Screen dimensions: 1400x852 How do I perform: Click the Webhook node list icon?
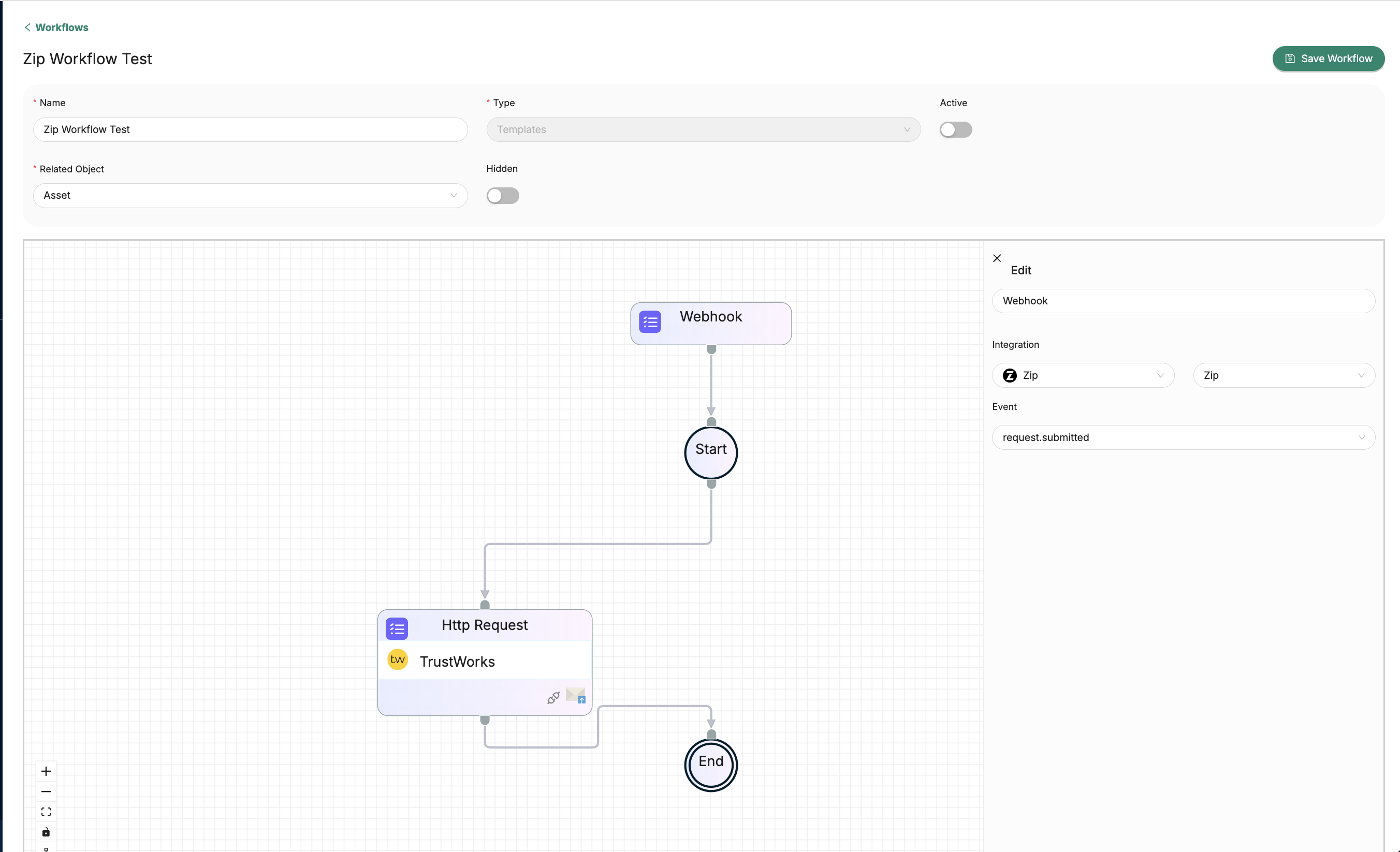649,322
